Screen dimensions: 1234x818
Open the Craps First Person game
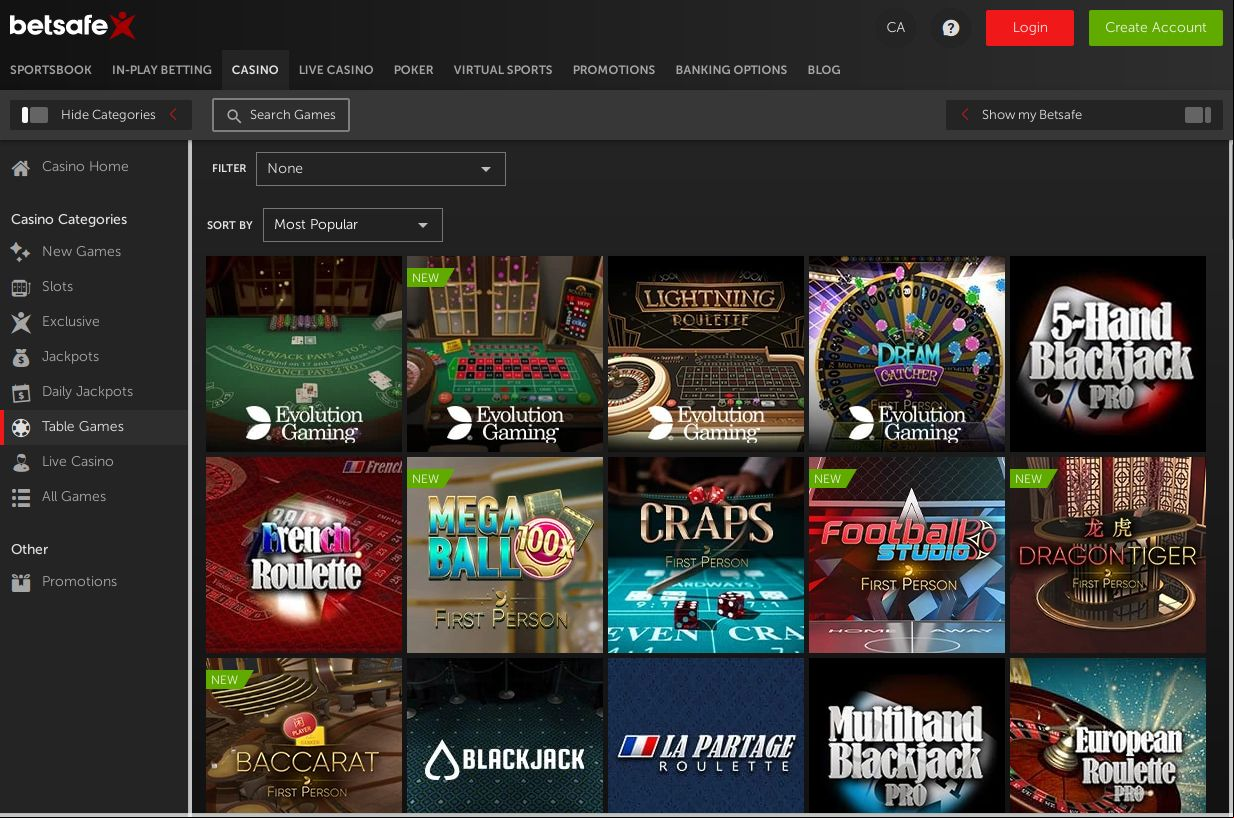[x=706, y=555]
